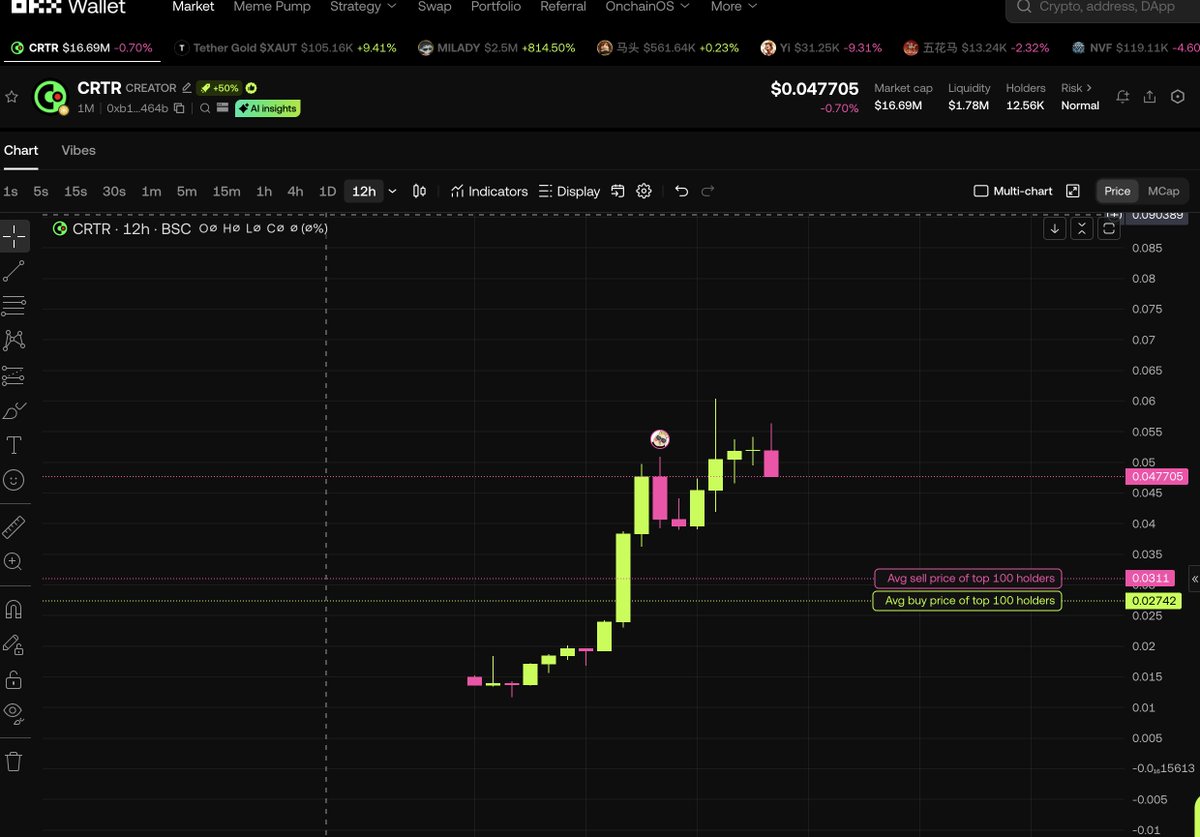Share the token using the share icon
The image size is (1200, 837).
pyautogui.click(x=1150, y=97)
